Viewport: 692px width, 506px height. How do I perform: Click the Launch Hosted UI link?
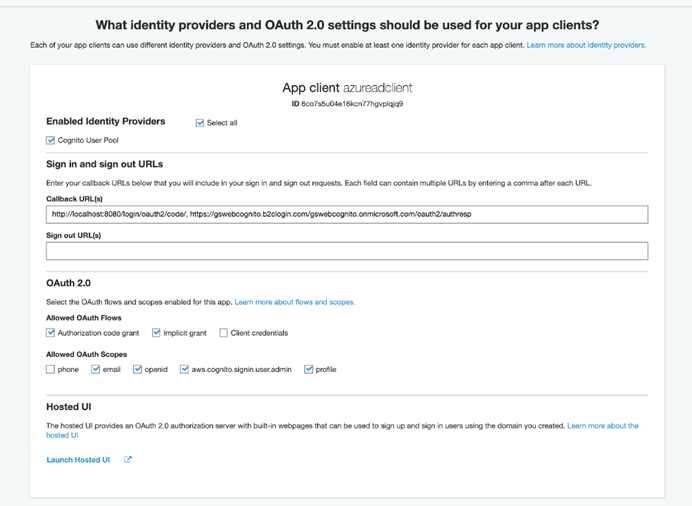pyautogui.click(x=78, y=460)
